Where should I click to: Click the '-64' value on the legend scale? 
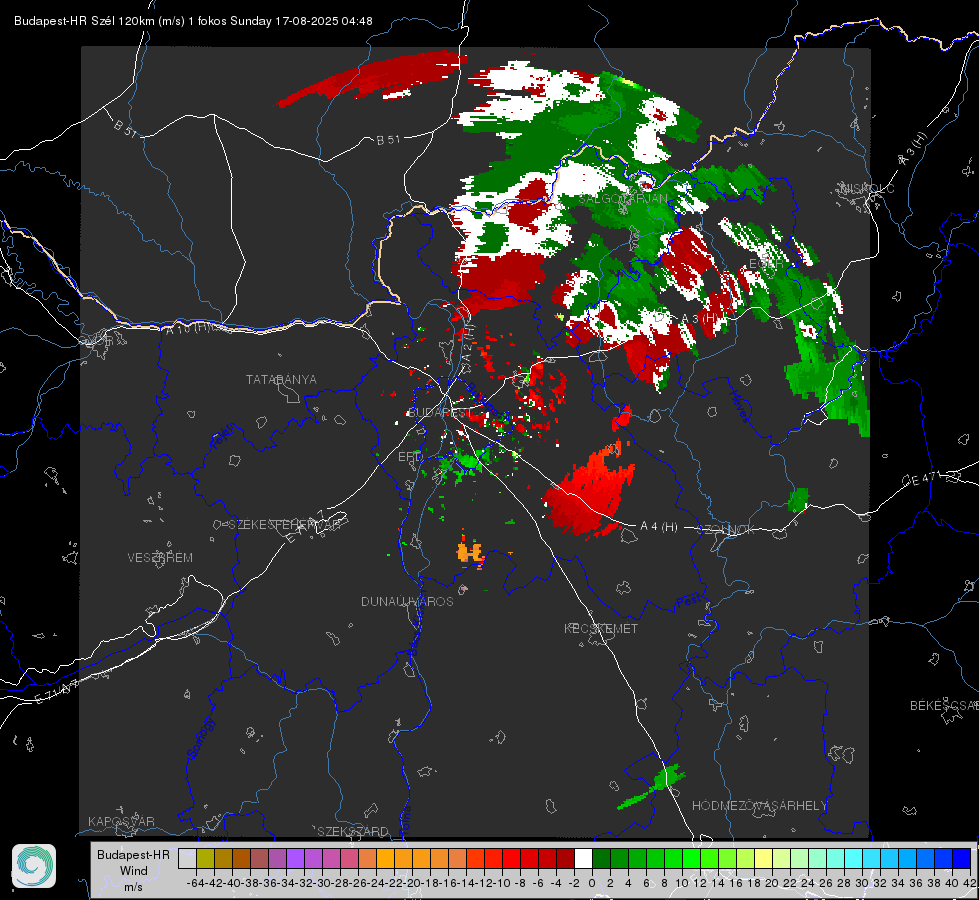pos(196,883)
